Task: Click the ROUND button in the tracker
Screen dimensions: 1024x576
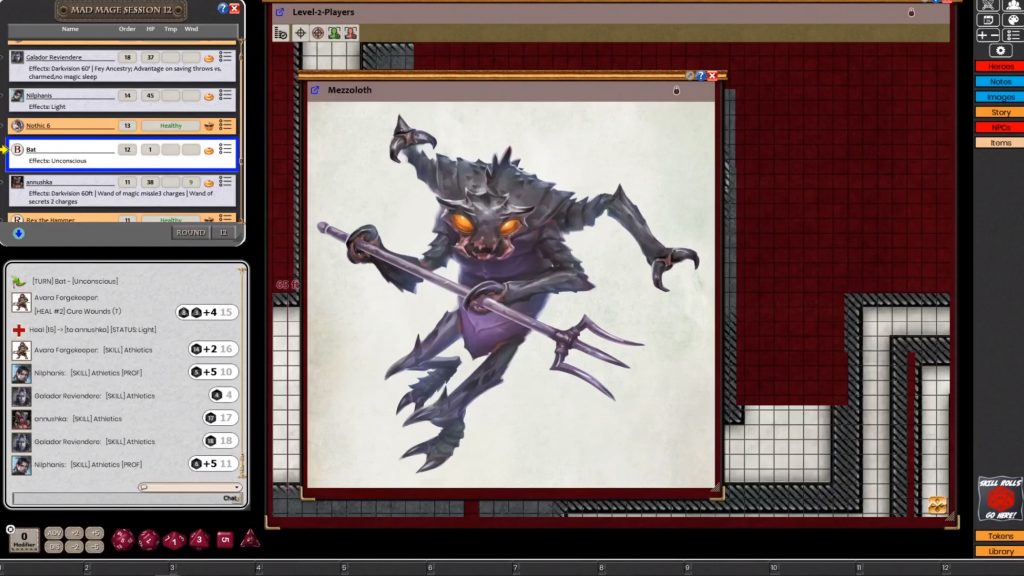Action: pos(191,232)
